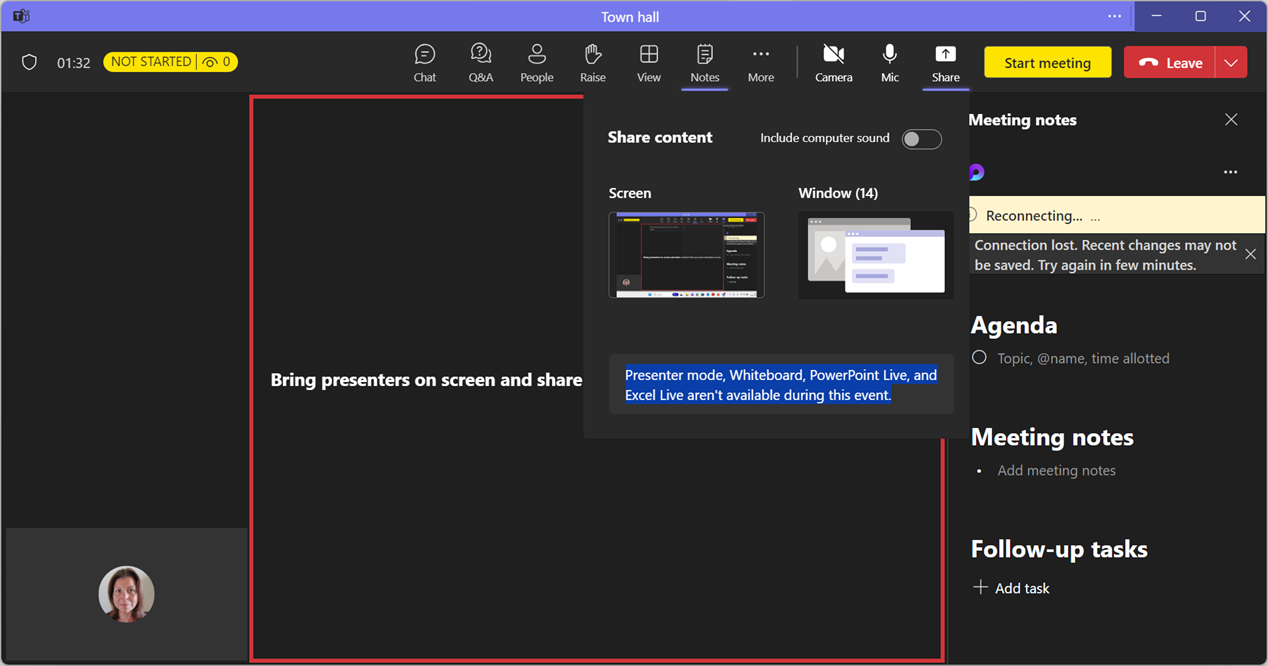Click the Teams app logo
This screenshot has height=666, width=1268.
pos(21,16)
